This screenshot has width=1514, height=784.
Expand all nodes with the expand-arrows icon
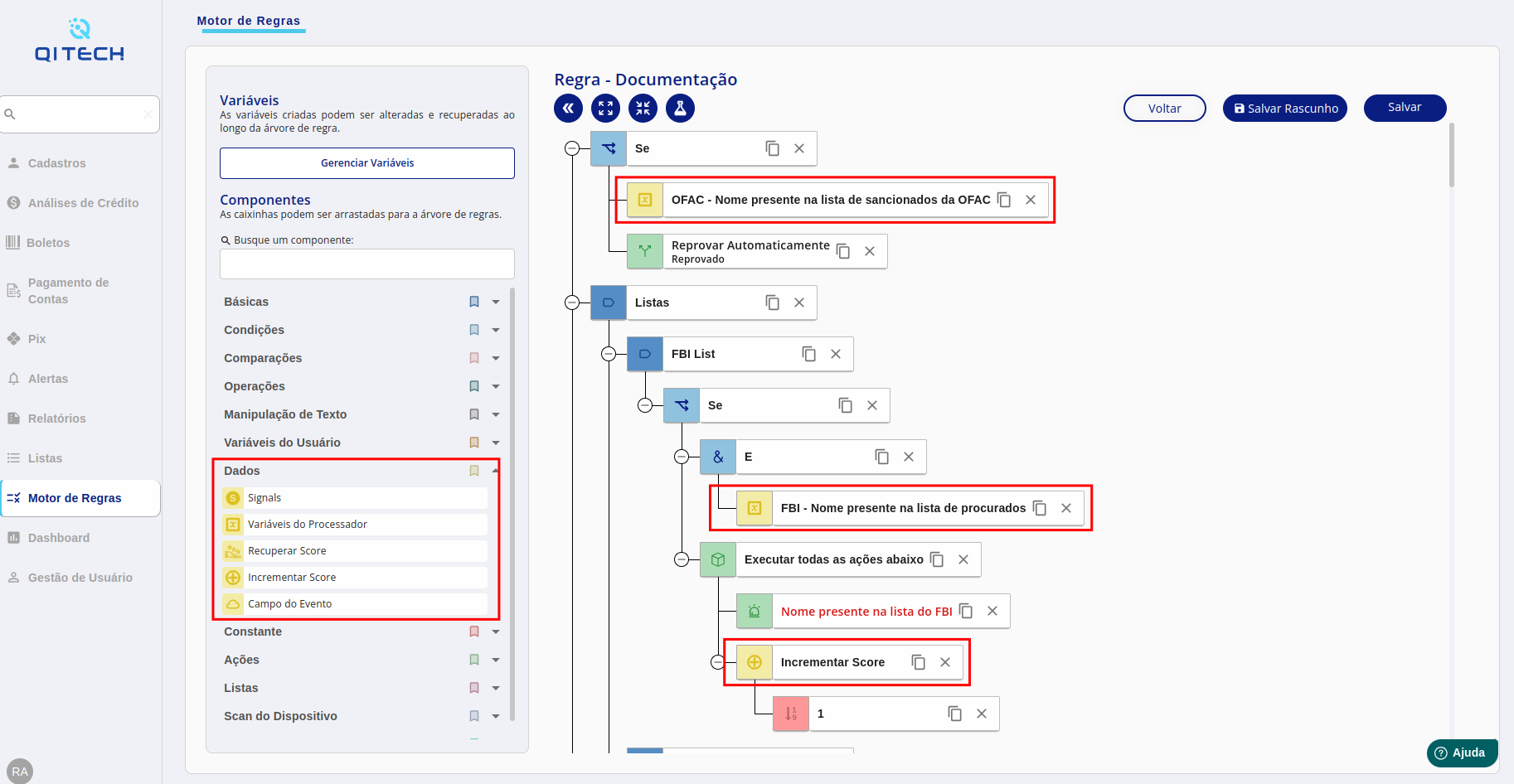605,108
